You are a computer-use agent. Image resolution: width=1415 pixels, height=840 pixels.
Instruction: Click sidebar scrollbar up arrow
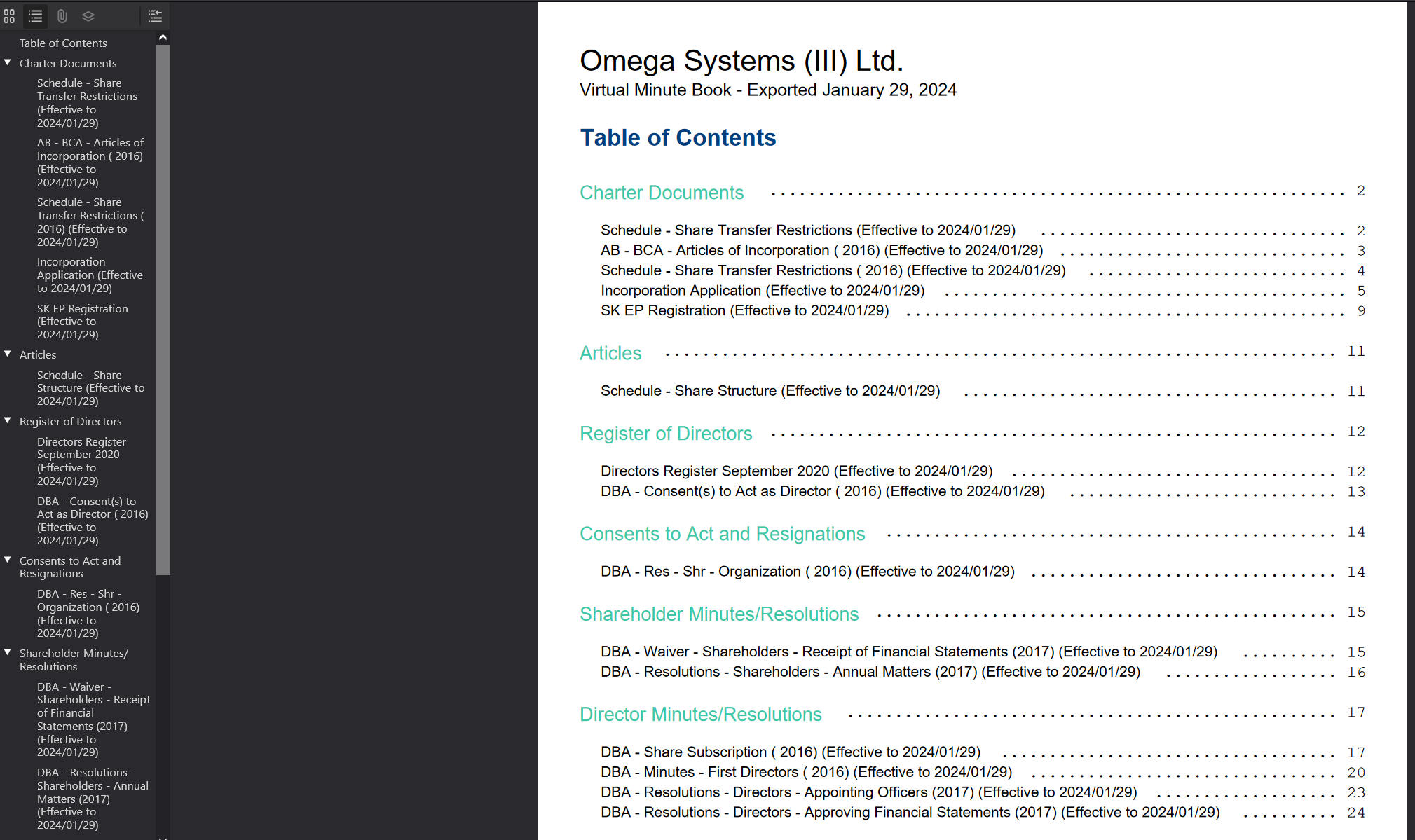pyautogui.click(x=163, y=37)
